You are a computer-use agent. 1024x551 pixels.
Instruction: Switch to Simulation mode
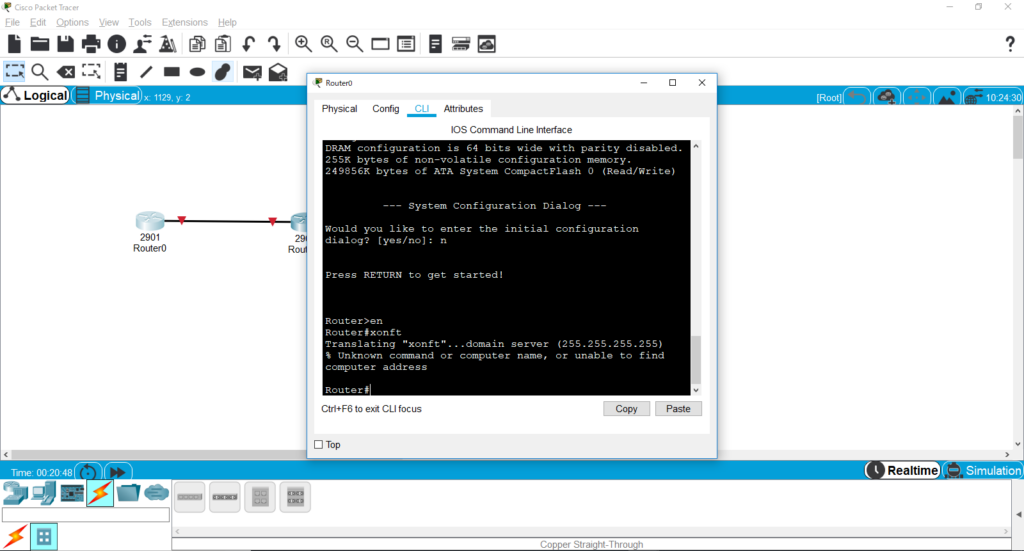[x=983, y=471]
